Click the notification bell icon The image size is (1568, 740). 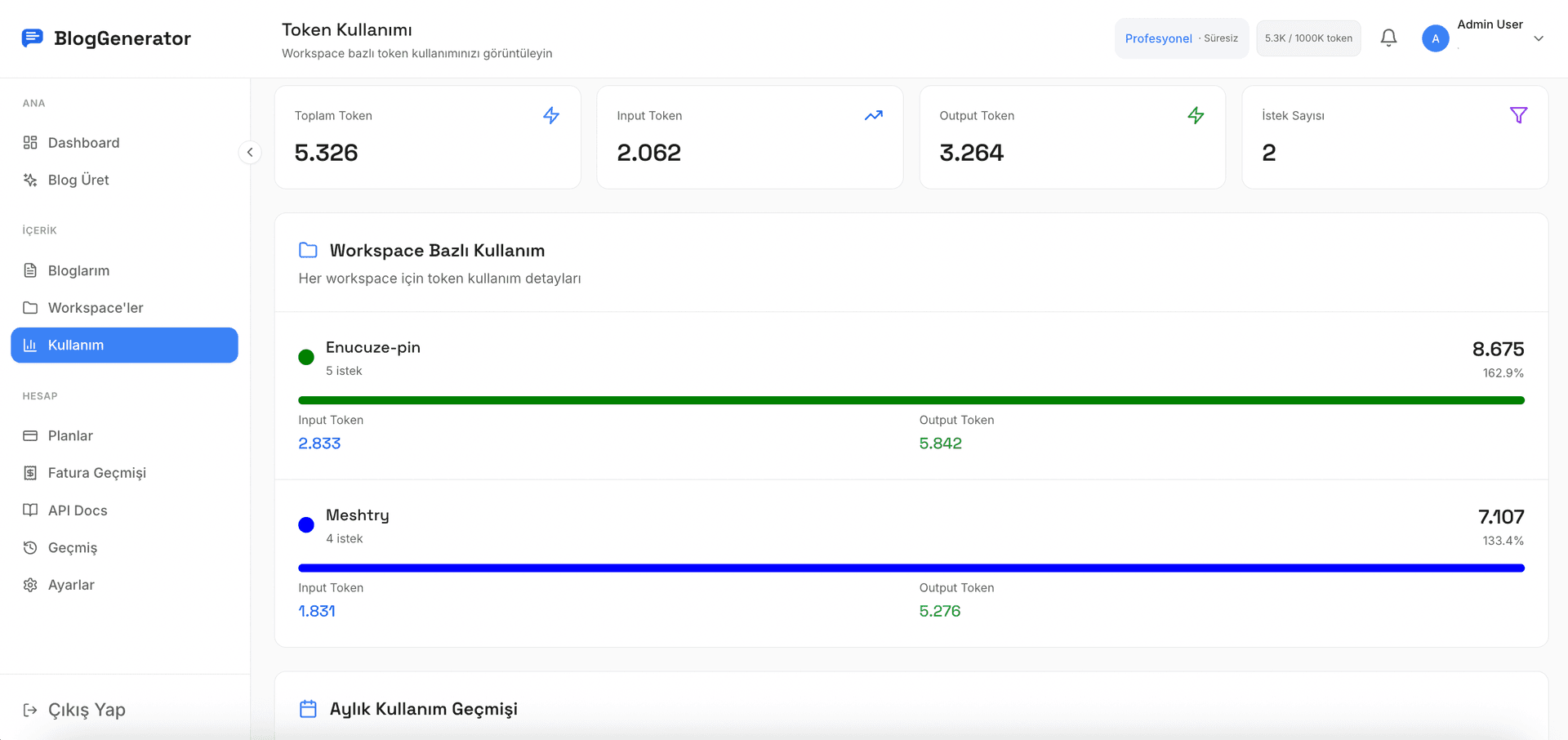coord(1388,38)
